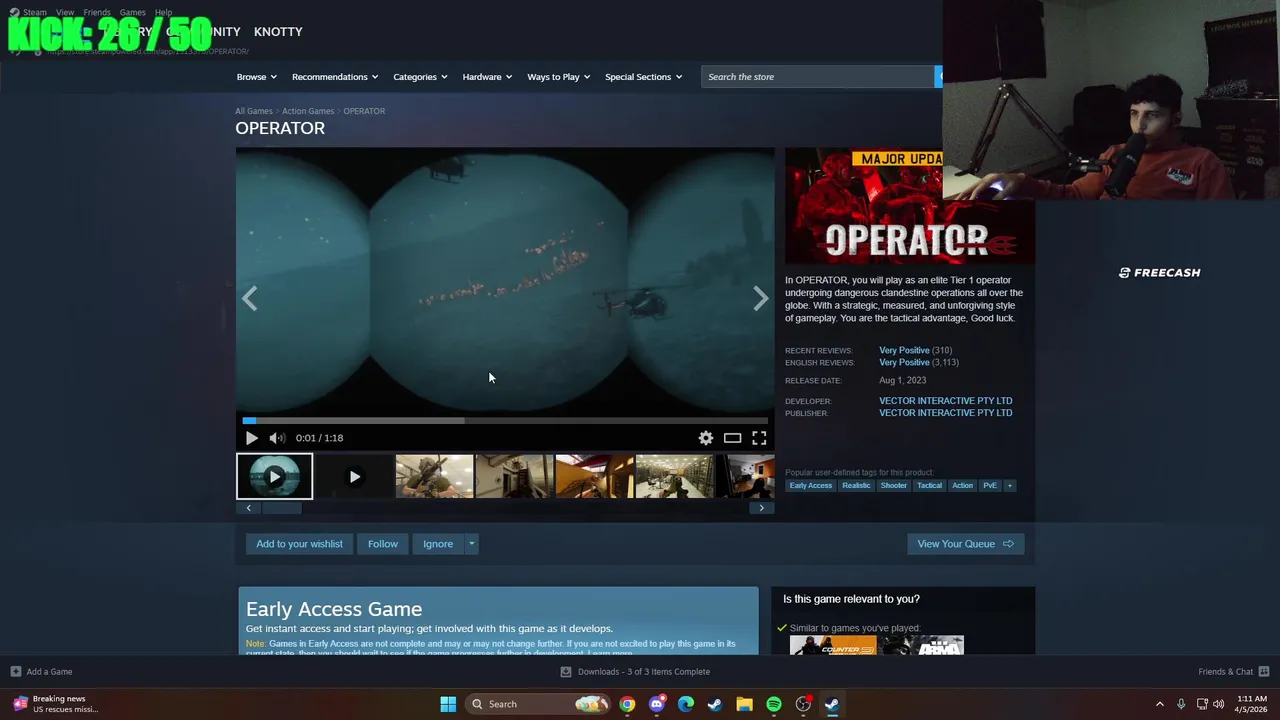The height and width of the screenshot is (720, 1280).
Task: Click the 0:01 / 1:18 time display
Action: [319, 438]
